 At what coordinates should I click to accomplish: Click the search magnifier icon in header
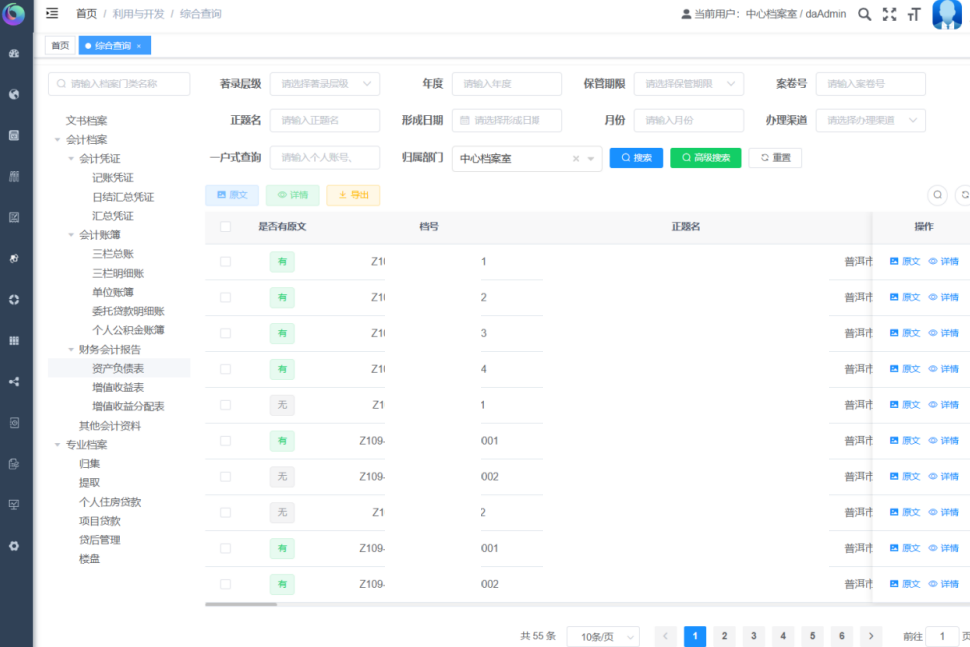(x=864, y=14)
